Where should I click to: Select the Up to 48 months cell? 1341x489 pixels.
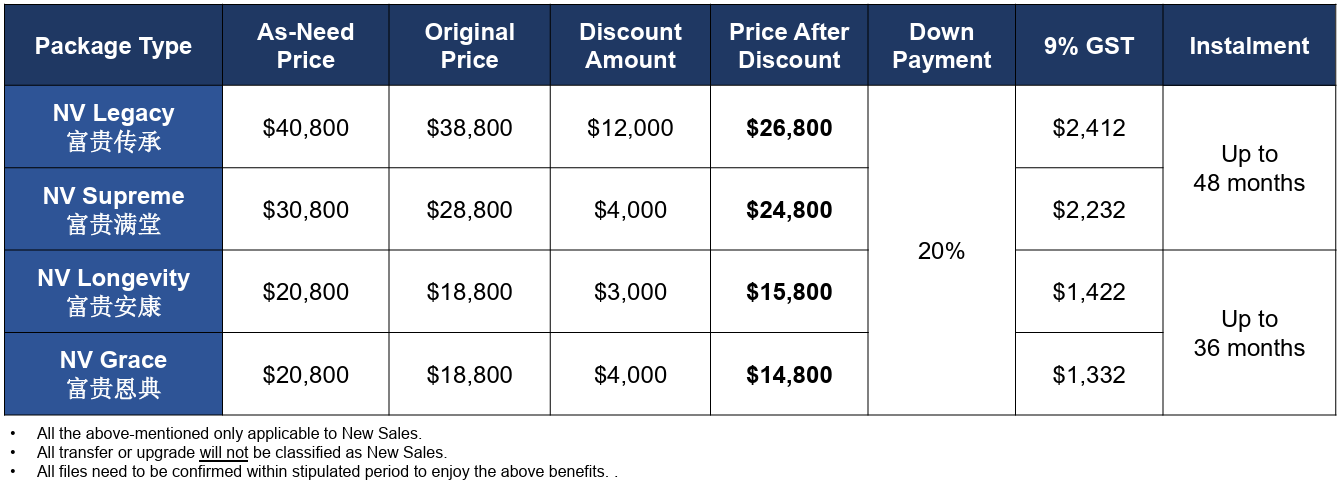(x=1249, y=168)
